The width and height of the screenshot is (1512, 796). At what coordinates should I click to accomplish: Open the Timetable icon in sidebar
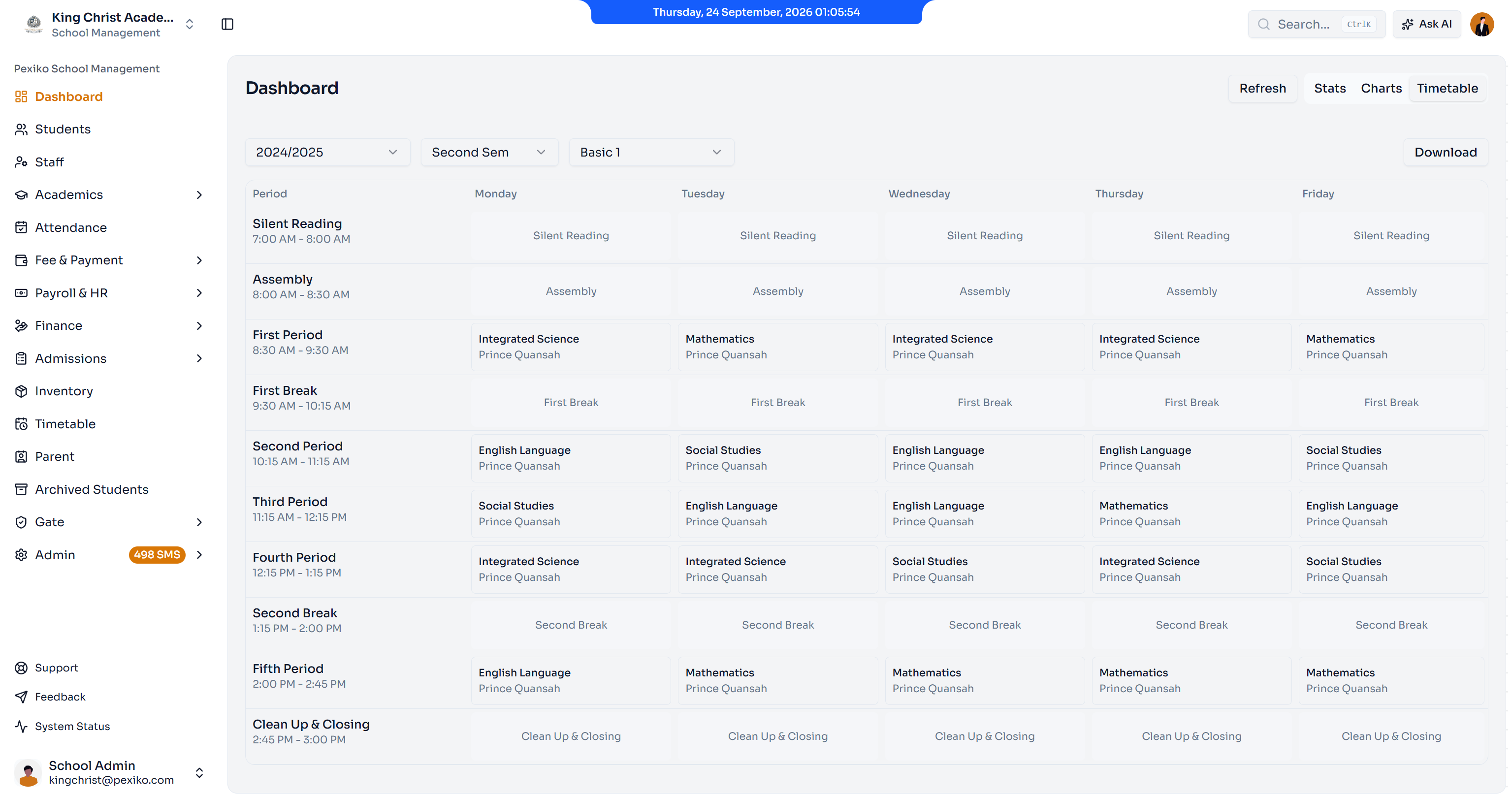[x=21, y=424]
